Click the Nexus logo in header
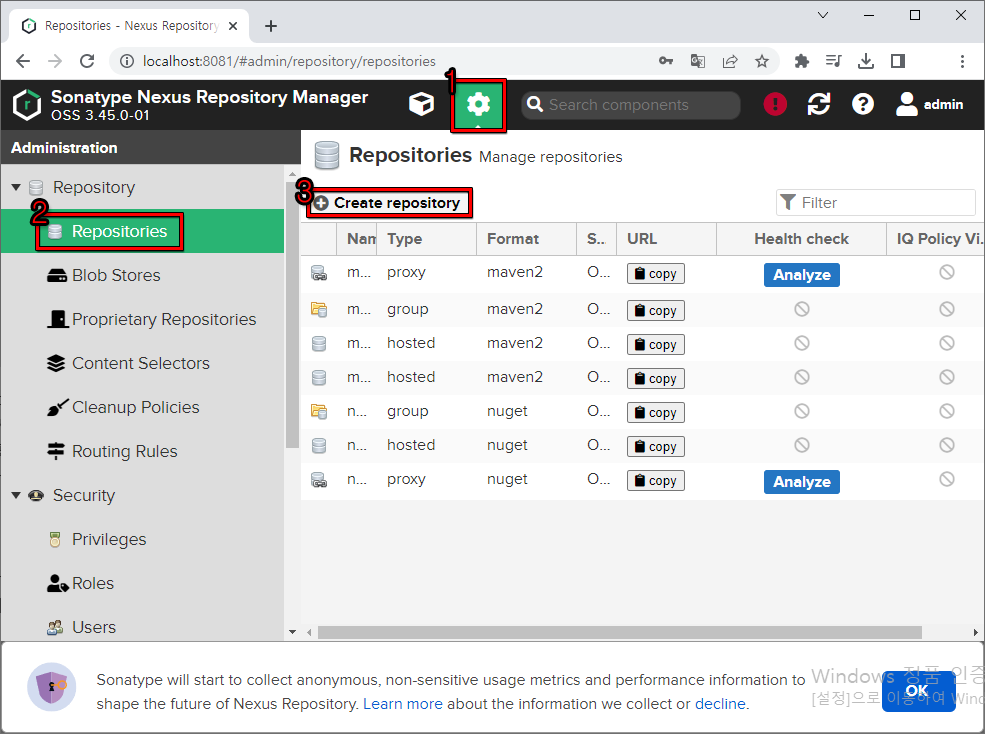985x734 pixels. [x=27, y=105]
